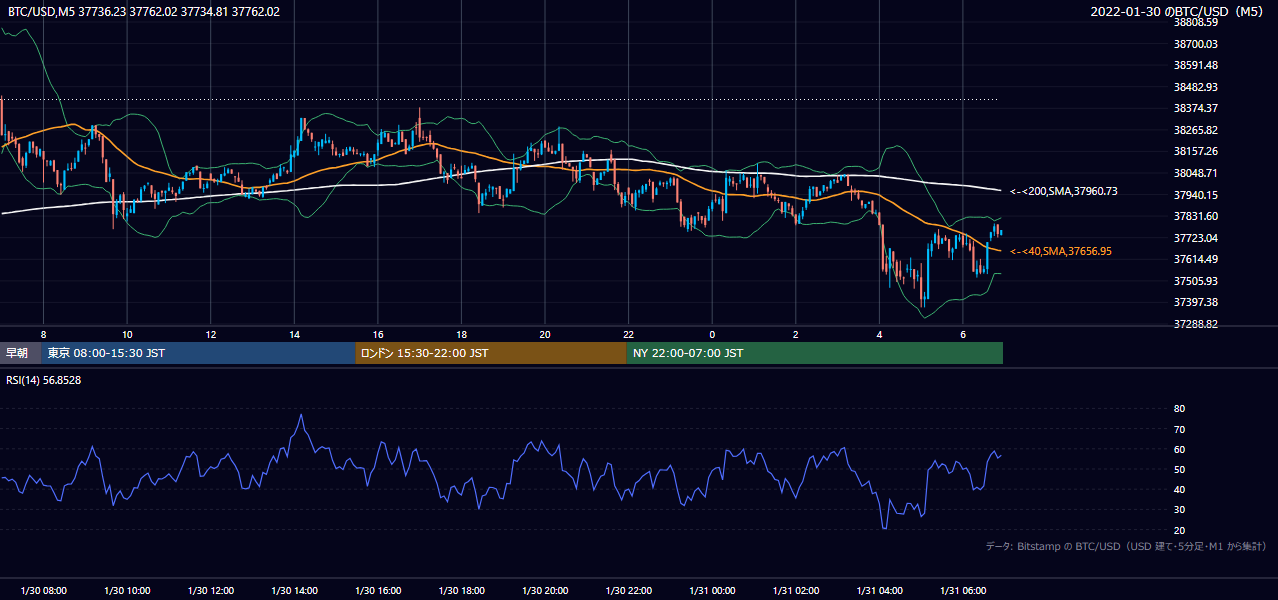Click the 40 SMA label 37656.95
The width and height of the screenshot is (1278, 600).
click(1061, 252)
